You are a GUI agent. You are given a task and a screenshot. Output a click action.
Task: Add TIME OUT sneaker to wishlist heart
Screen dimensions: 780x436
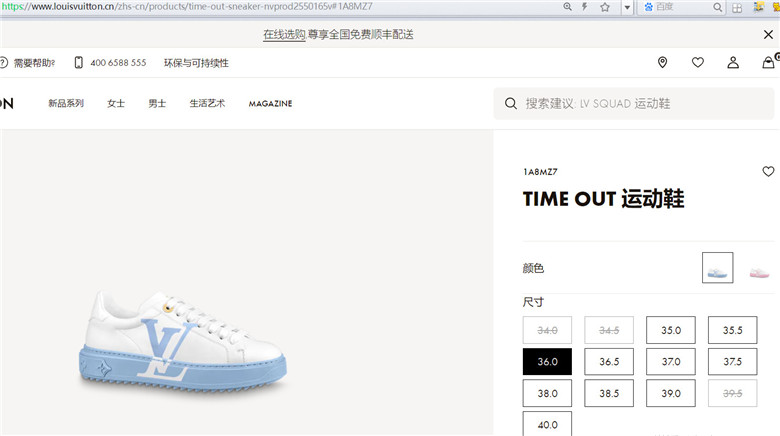coord(768,171)
